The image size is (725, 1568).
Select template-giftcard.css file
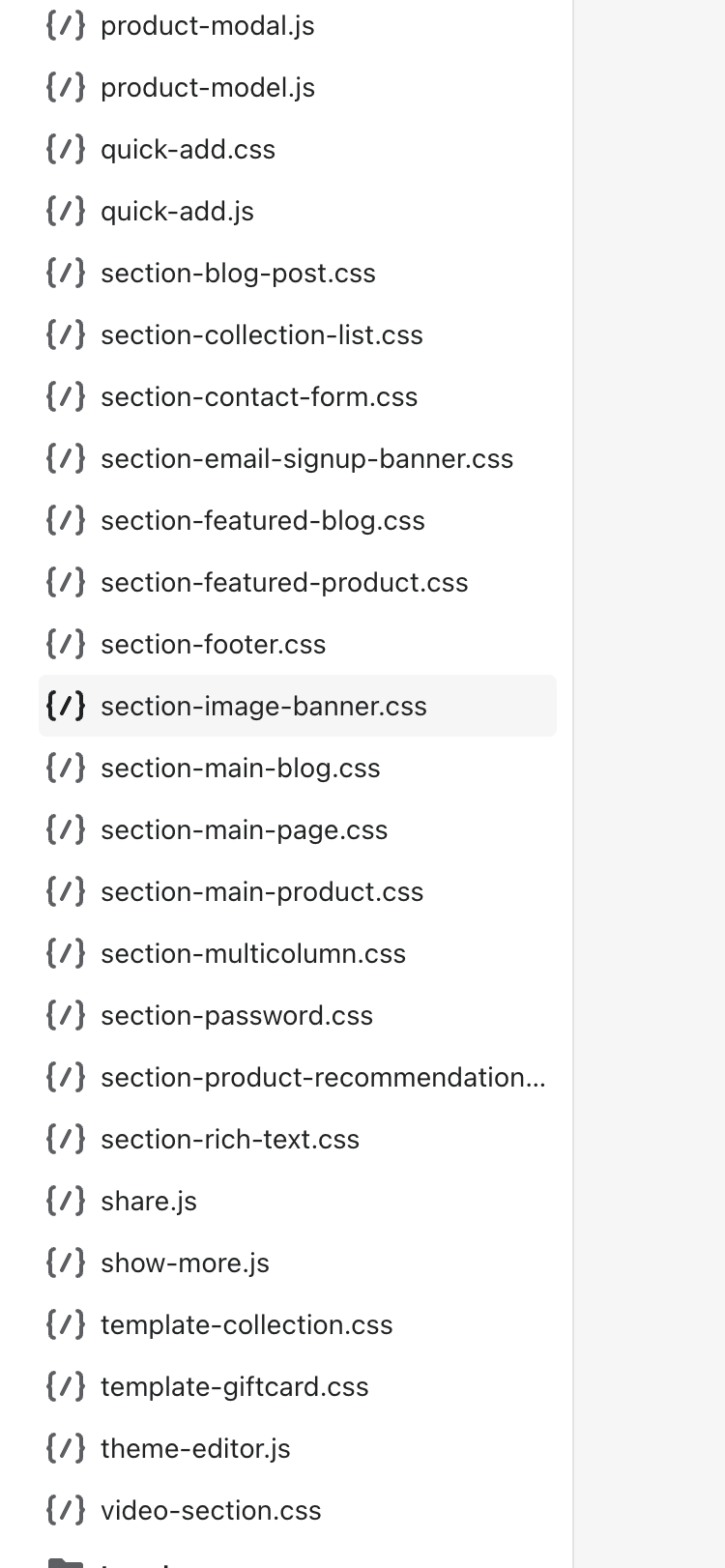pos(235,1387)
